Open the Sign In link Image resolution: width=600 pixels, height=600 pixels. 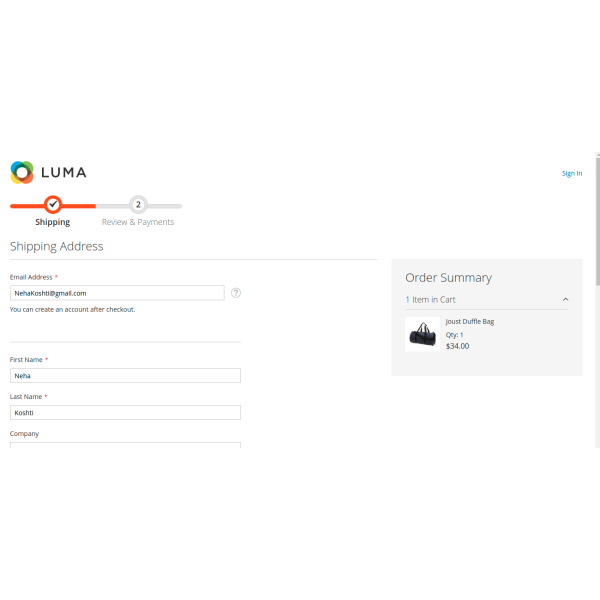tap(571, 173)
